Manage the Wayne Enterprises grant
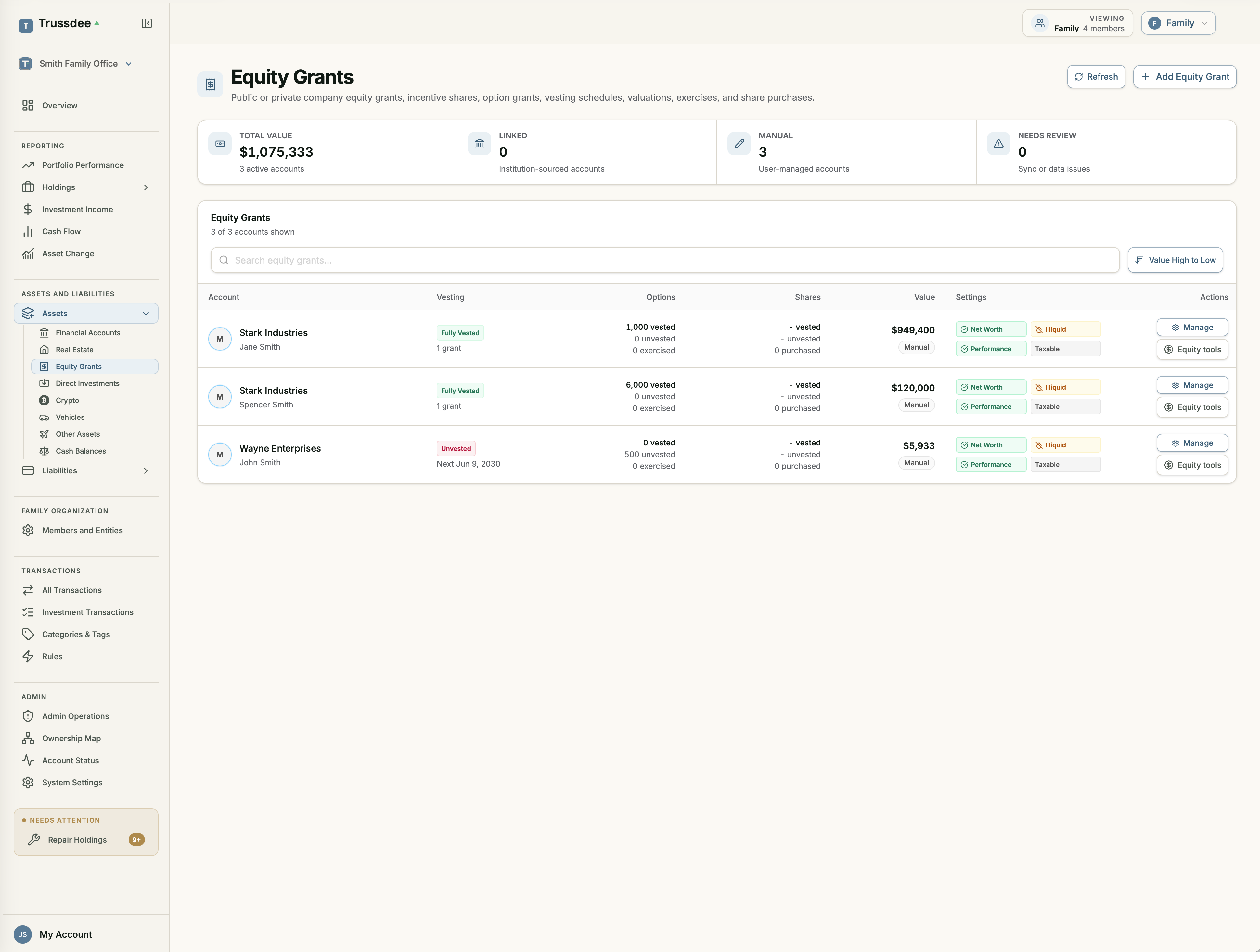Image resolution: width=1260 pixels, height=952 pixels. click(x=1192, y=443)
